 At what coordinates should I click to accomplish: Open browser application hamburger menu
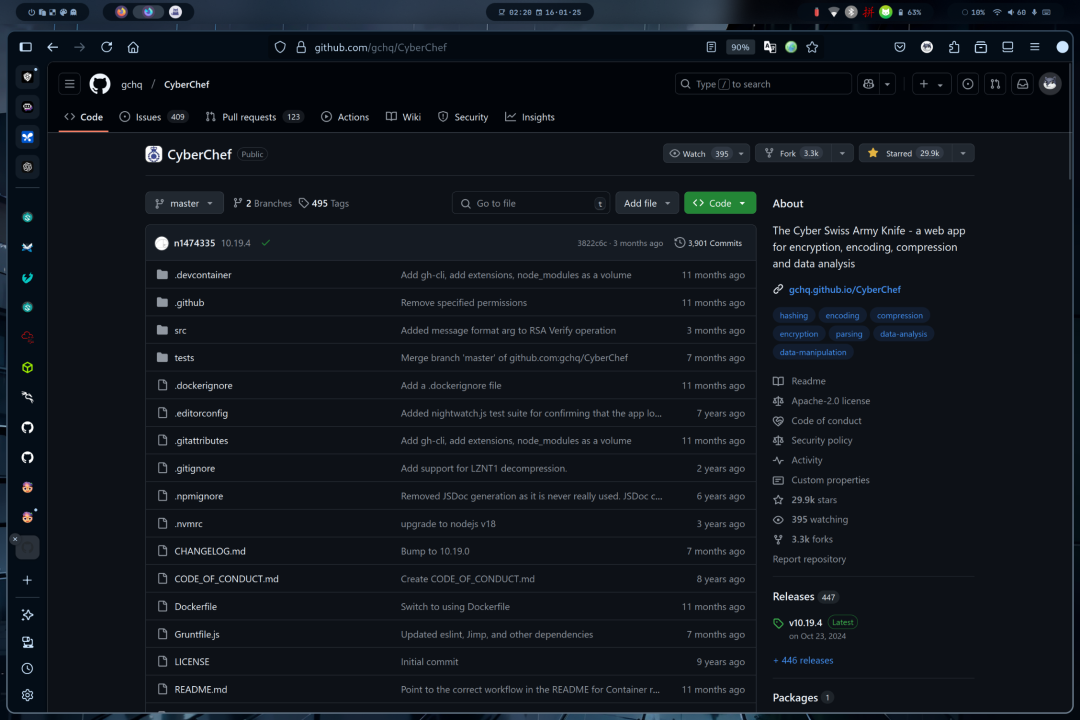[1035, 47]
